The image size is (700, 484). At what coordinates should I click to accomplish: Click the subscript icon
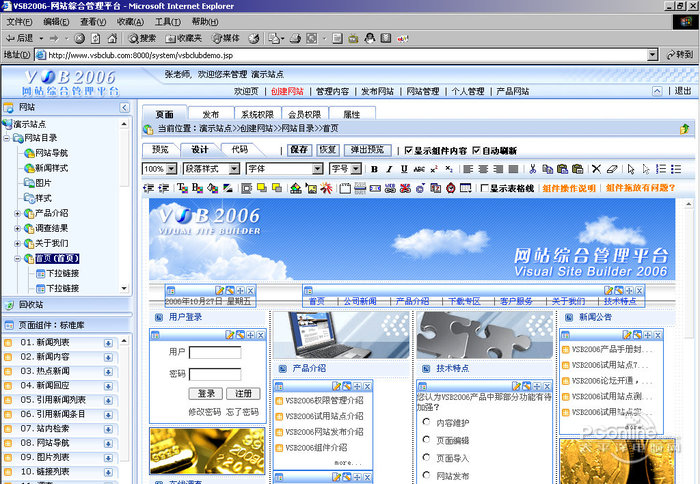[x=449, y=169]
